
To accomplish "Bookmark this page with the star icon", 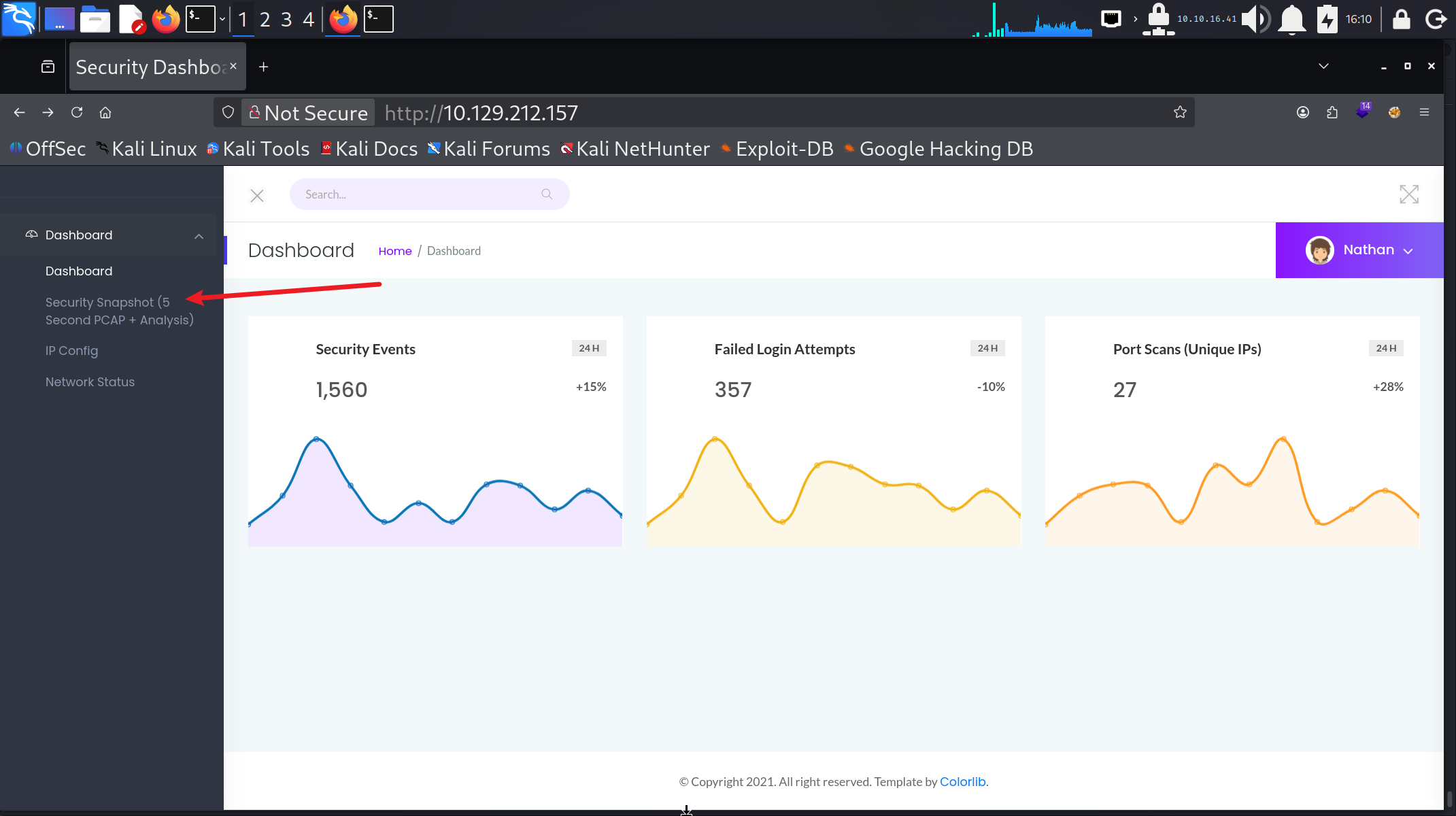I will click(x=1180, y=112).
